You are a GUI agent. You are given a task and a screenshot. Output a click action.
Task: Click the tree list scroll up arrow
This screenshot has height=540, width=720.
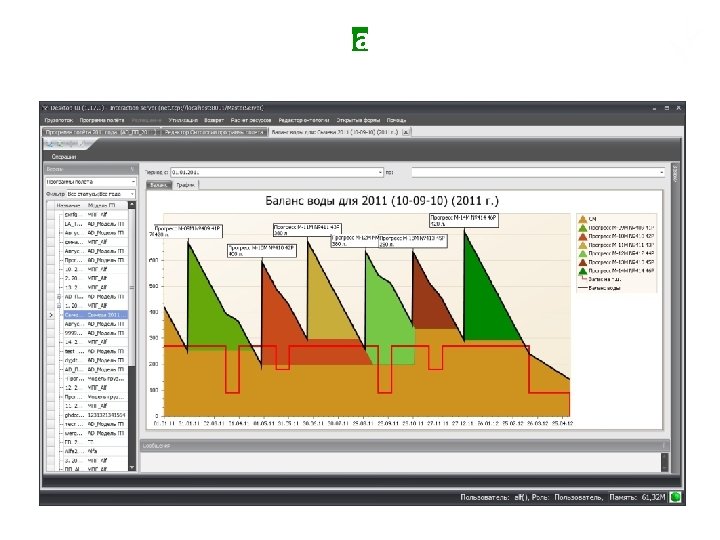tap(132, 205)
